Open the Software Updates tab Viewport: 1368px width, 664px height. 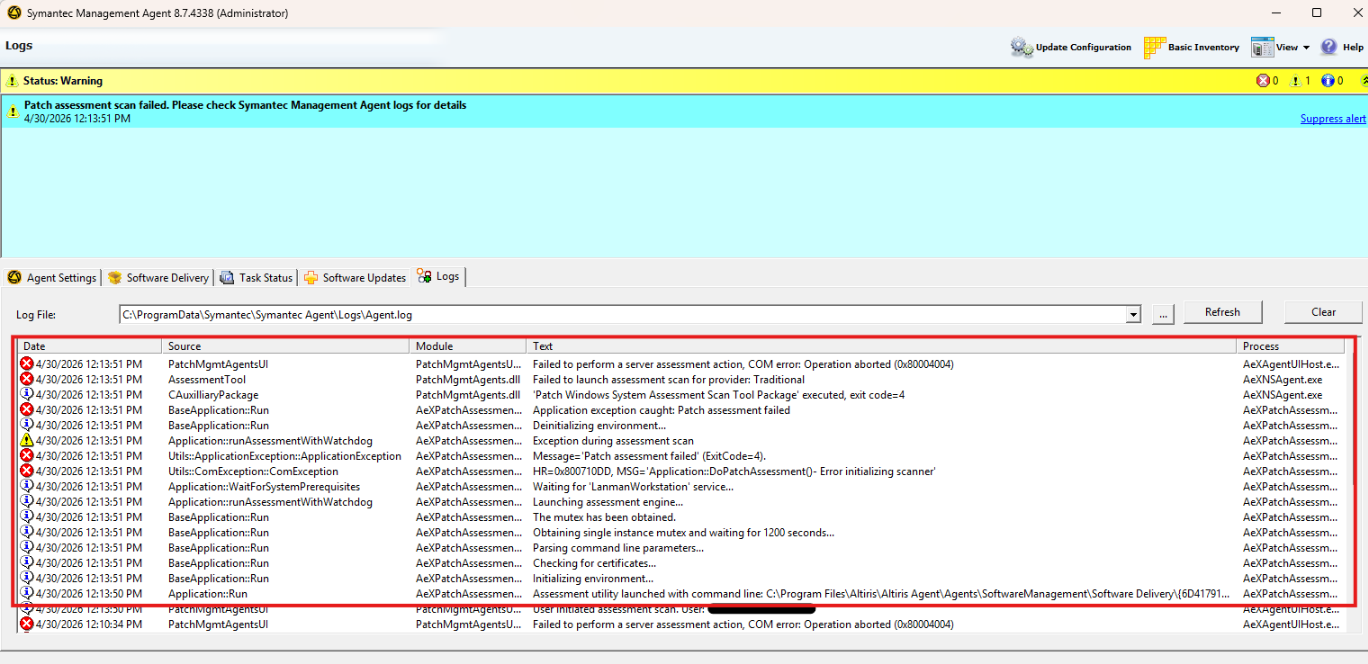point(355,278)
